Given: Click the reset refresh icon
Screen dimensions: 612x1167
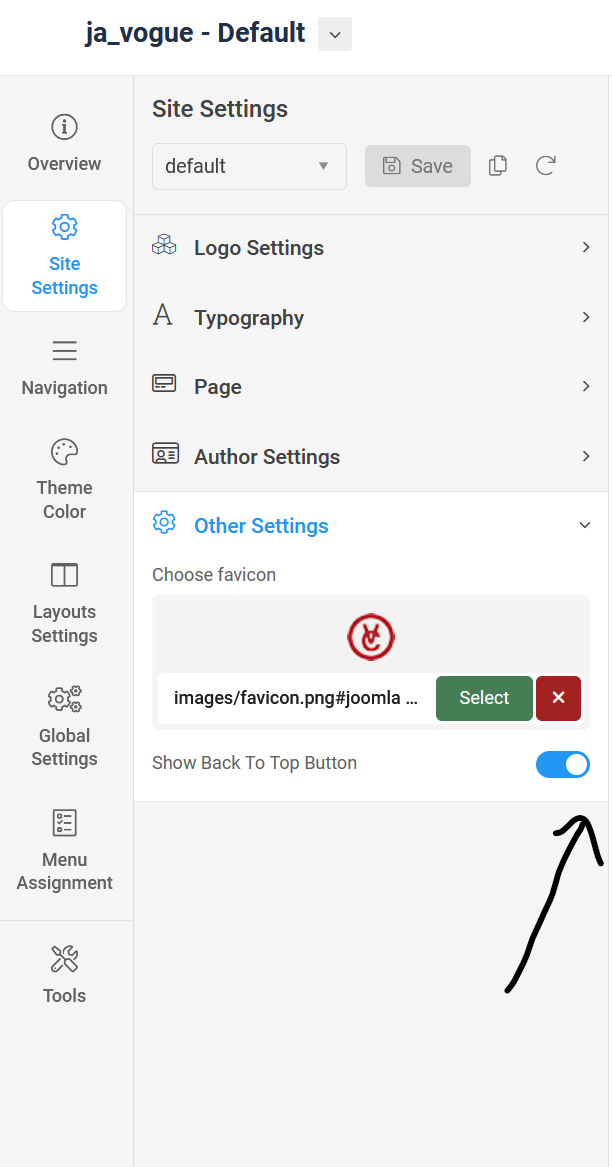Looking at the screenshot, I should pyautogui.click(x=545, y=166).
